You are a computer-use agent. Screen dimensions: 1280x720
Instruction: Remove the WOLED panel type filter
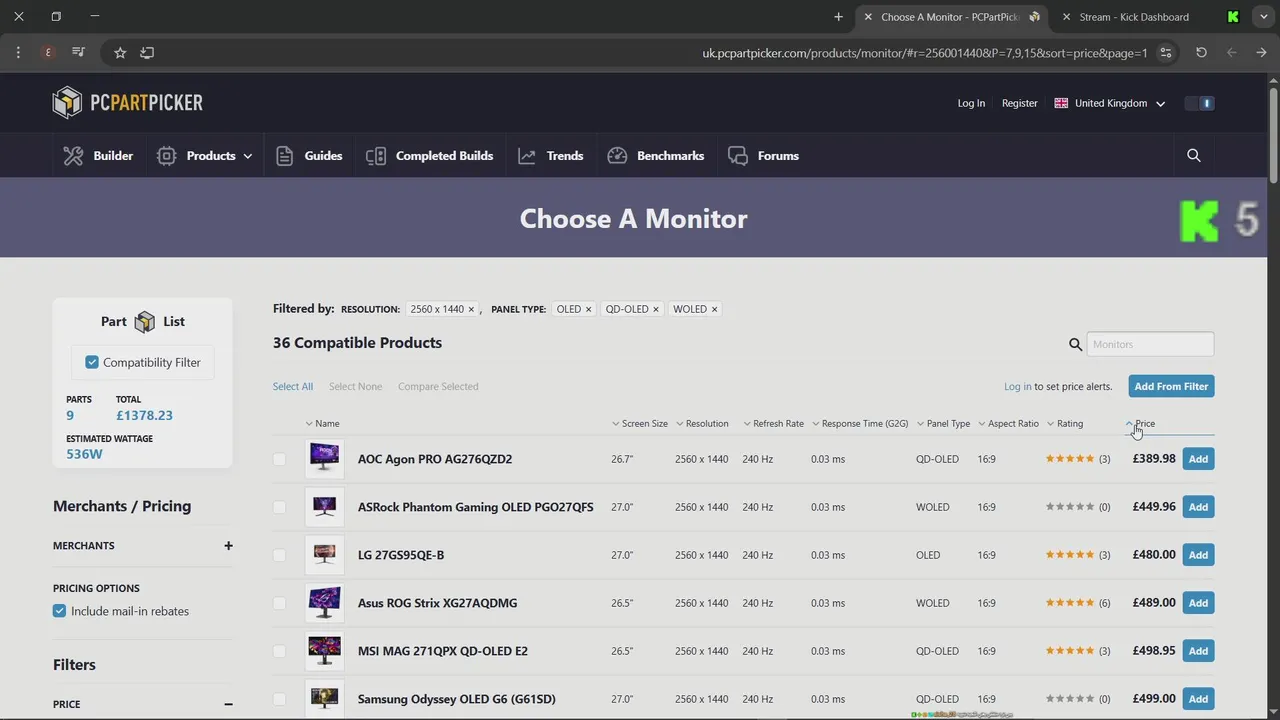[714, 310]
